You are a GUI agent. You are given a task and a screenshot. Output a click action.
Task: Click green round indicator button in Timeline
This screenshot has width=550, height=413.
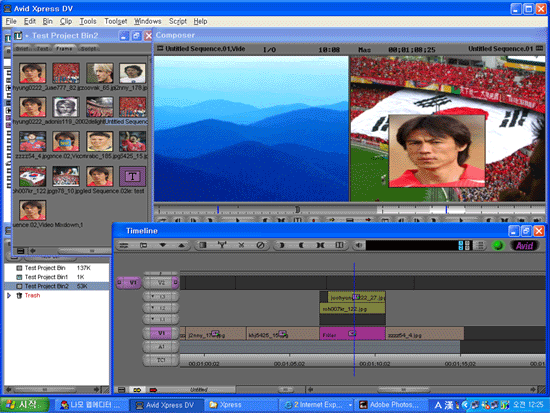498,245
